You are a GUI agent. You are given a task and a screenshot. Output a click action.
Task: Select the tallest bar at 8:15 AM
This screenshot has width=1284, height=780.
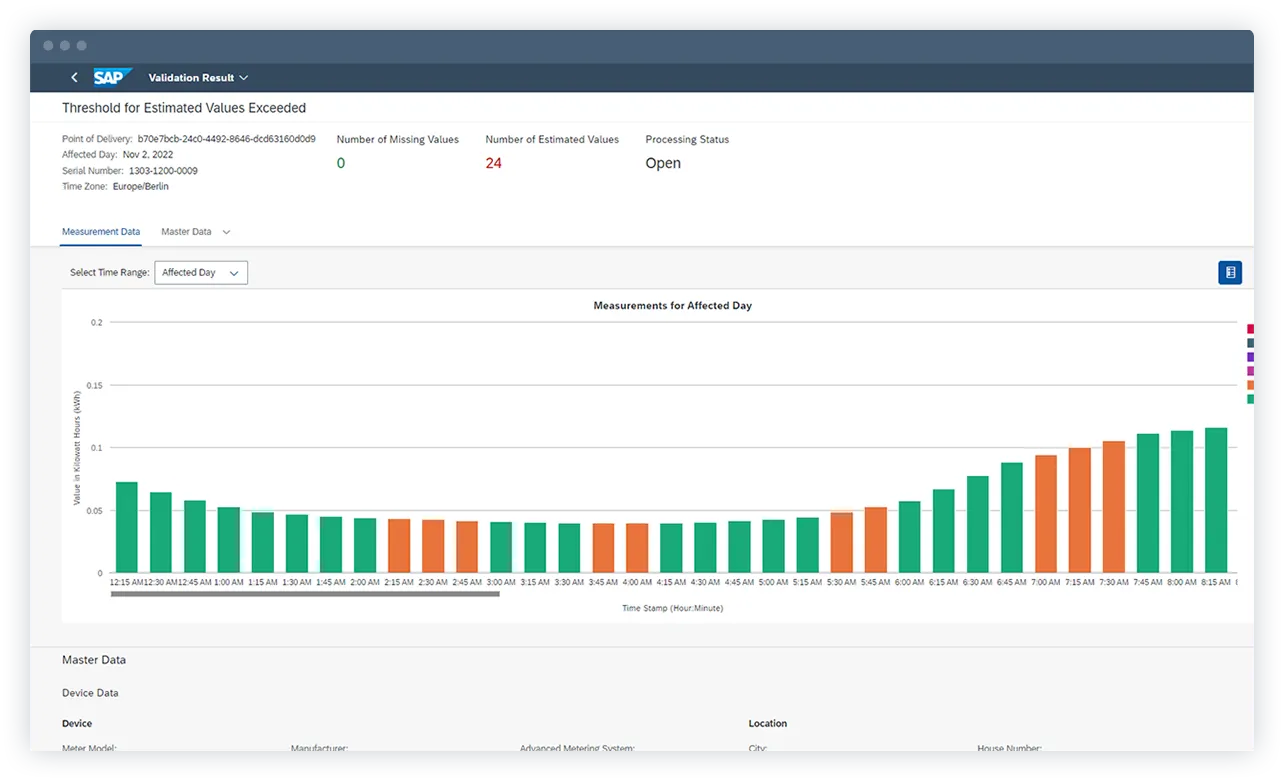(1215, 500)
